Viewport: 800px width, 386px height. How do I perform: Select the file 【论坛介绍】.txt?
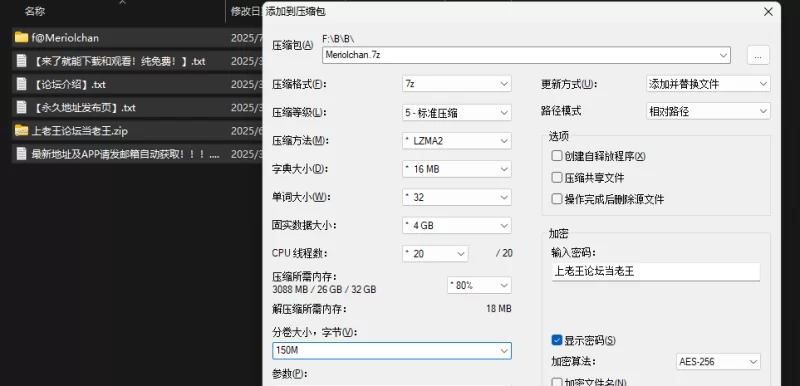click(136, 84)
